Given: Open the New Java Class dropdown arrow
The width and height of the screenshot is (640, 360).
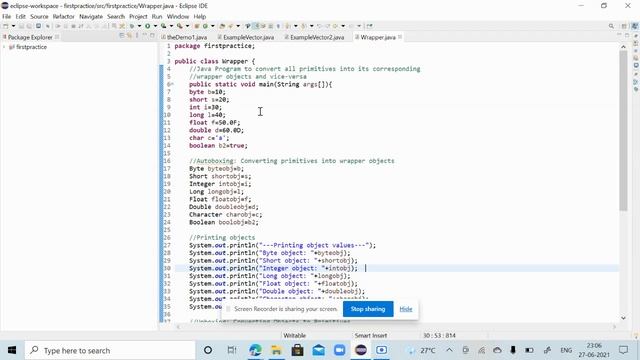Looking at the screenshot, I should [212, 26].
